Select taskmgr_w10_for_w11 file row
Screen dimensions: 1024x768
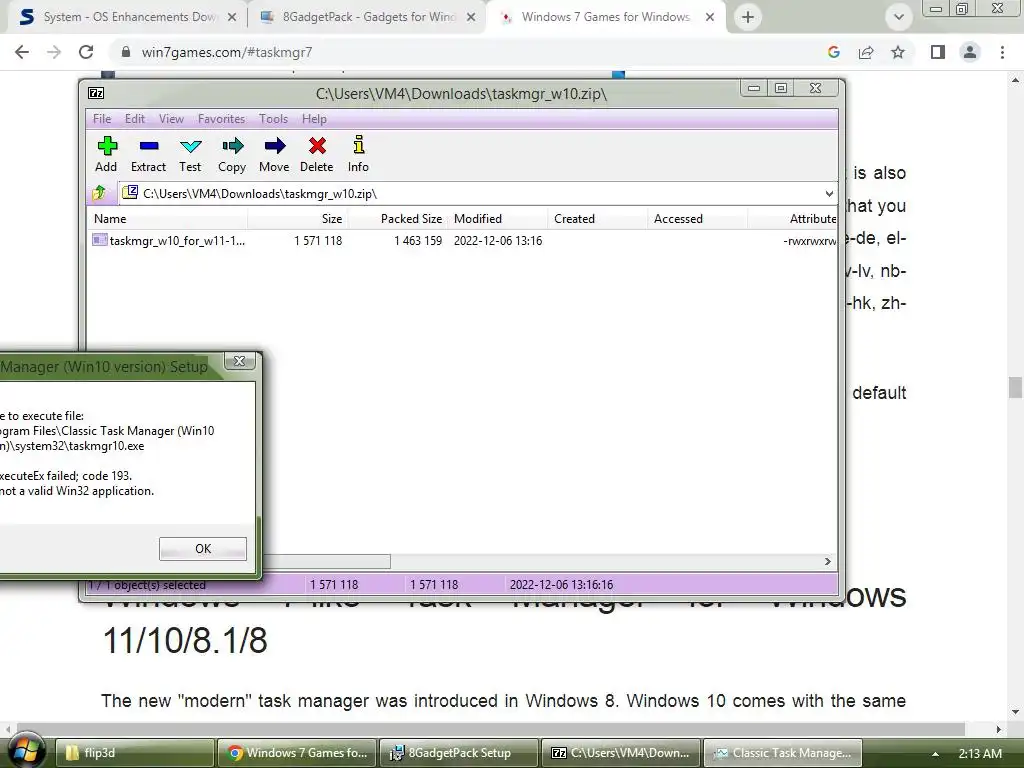(x=462, y=240)
